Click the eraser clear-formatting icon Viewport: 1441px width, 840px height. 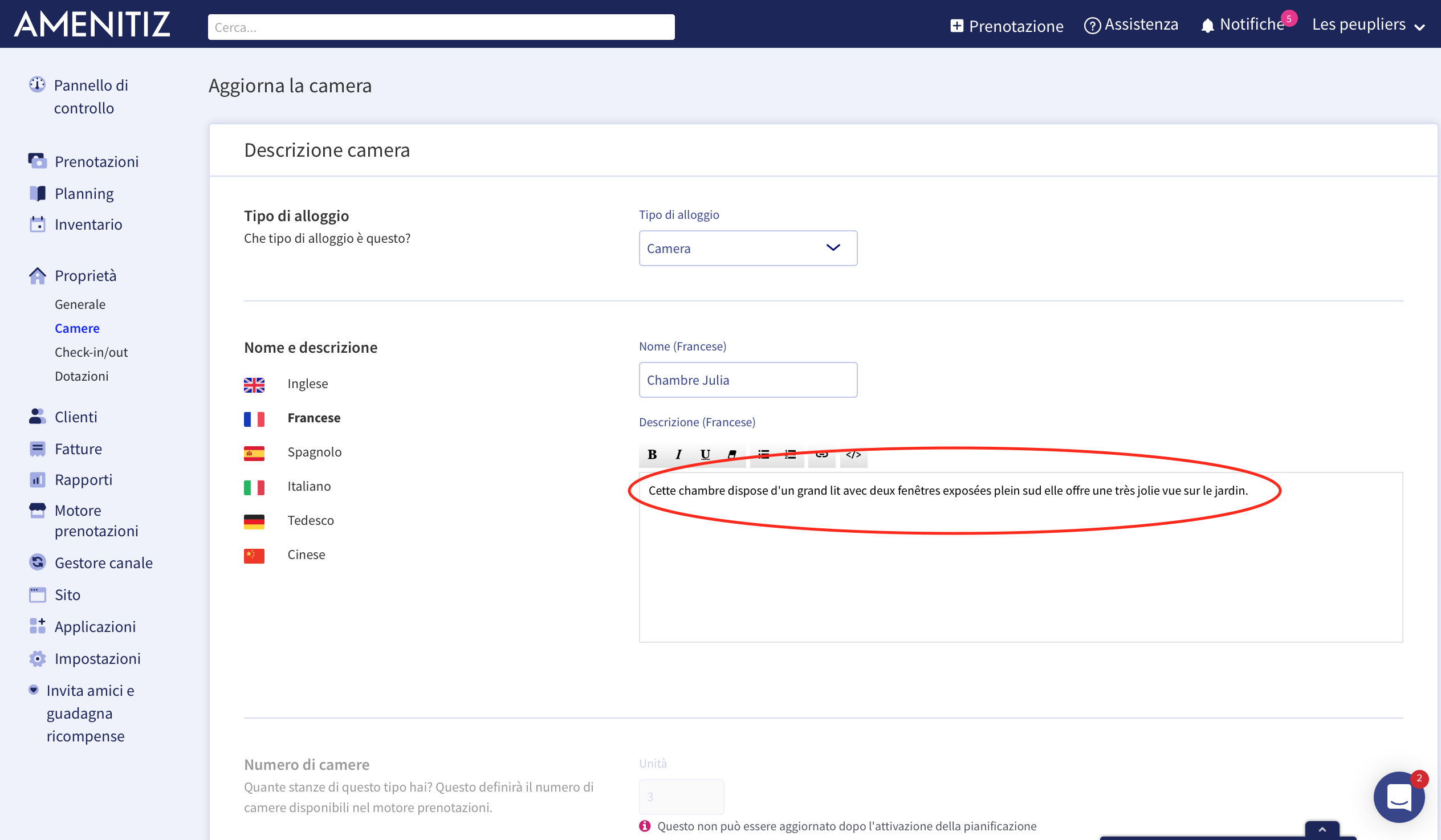(732, 455)
